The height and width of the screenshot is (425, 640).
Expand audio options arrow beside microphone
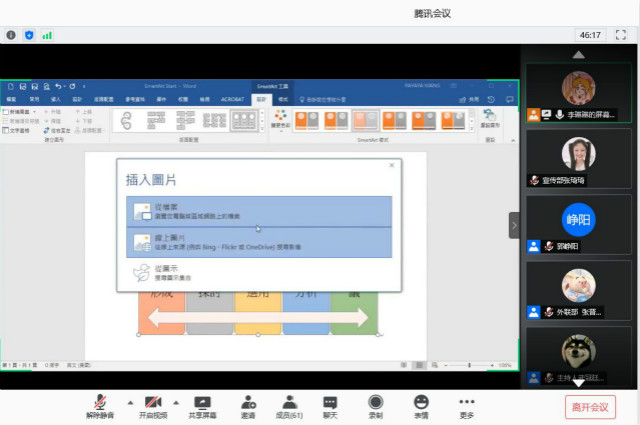coord(122,402)
